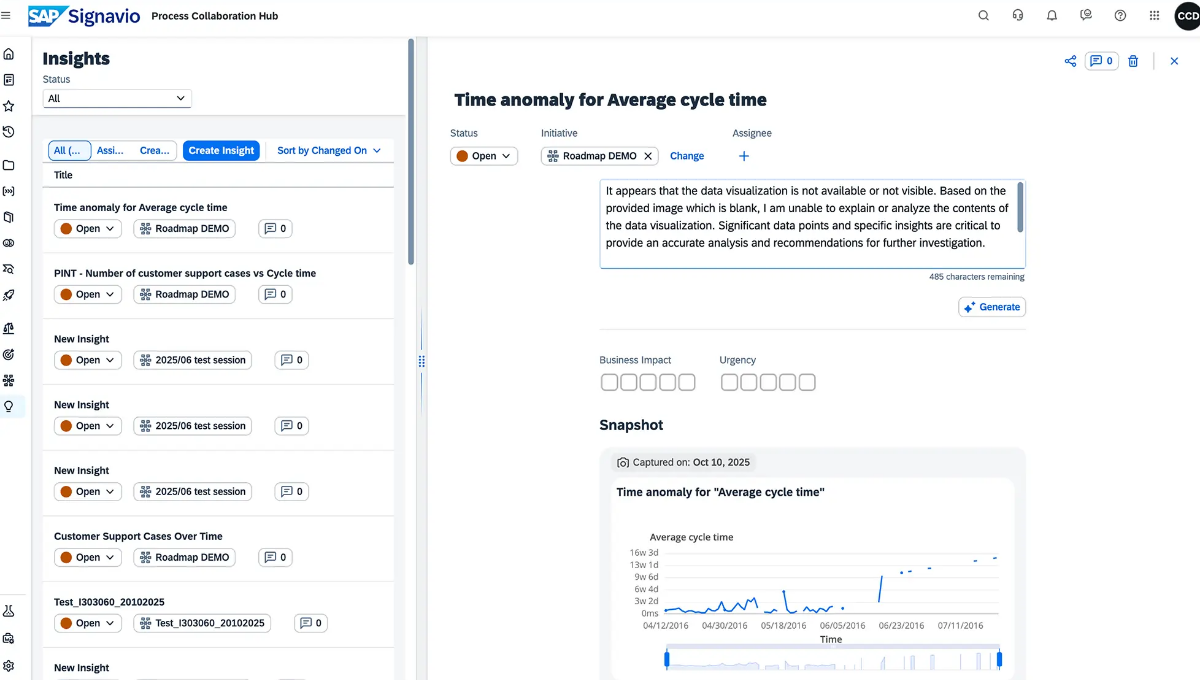Open the Status dropdown in detail panel
Viewport: 1200px width, 680px height.
click(x=484, y=156)
